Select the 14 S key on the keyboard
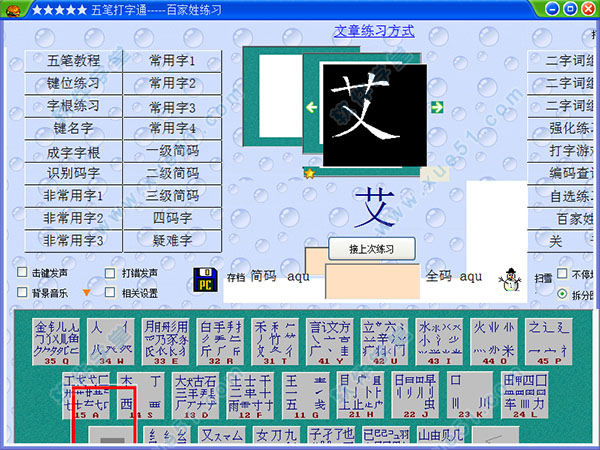 140,396
